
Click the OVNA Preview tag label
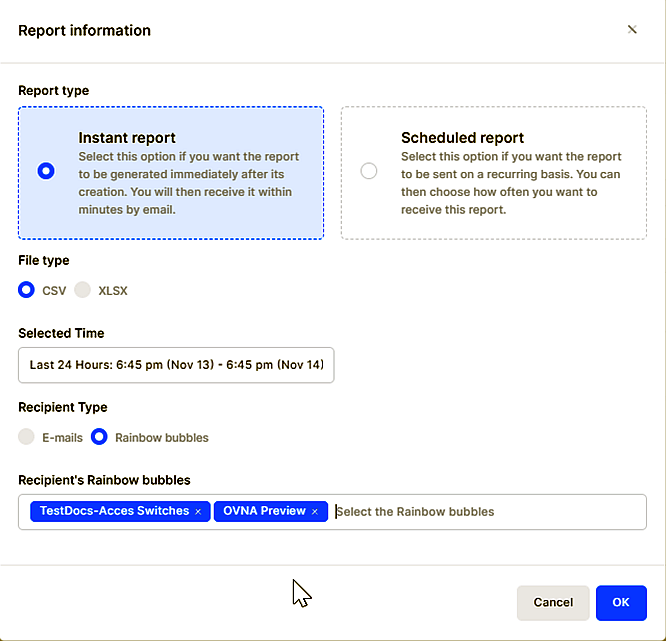click(263, 511)
